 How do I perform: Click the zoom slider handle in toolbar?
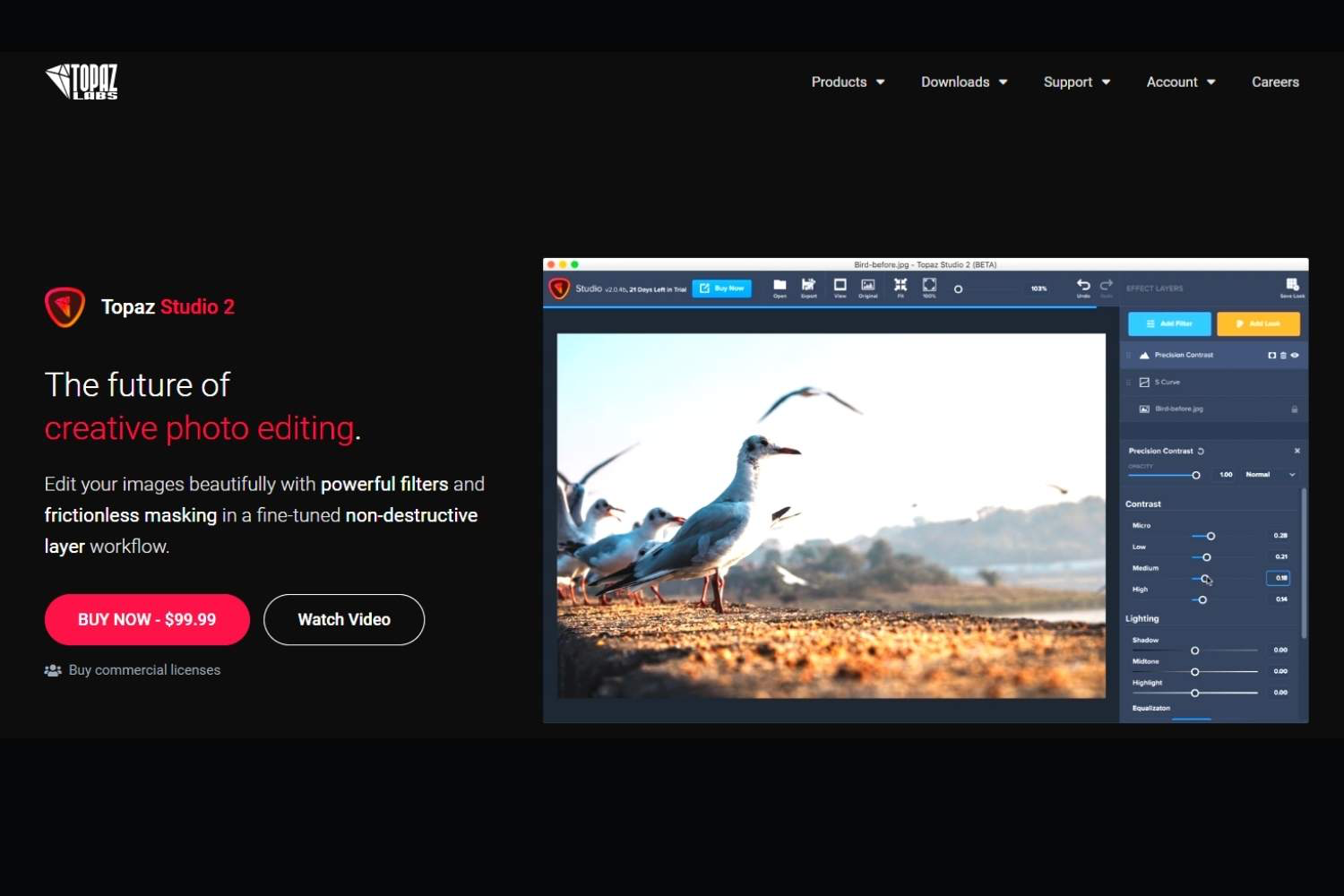(x=958, y=289)
